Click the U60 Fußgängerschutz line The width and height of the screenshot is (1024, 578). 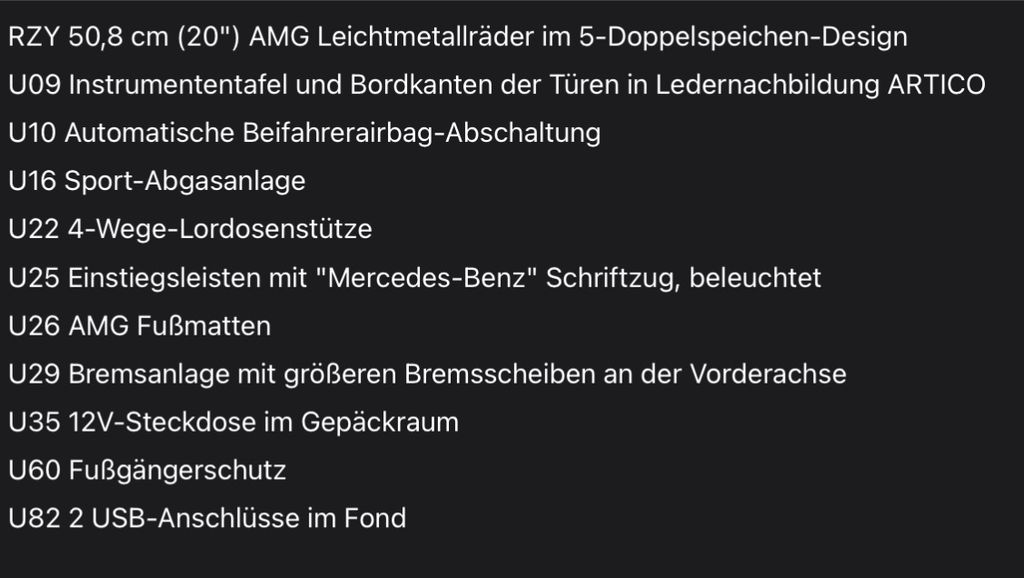pos(147,470)
